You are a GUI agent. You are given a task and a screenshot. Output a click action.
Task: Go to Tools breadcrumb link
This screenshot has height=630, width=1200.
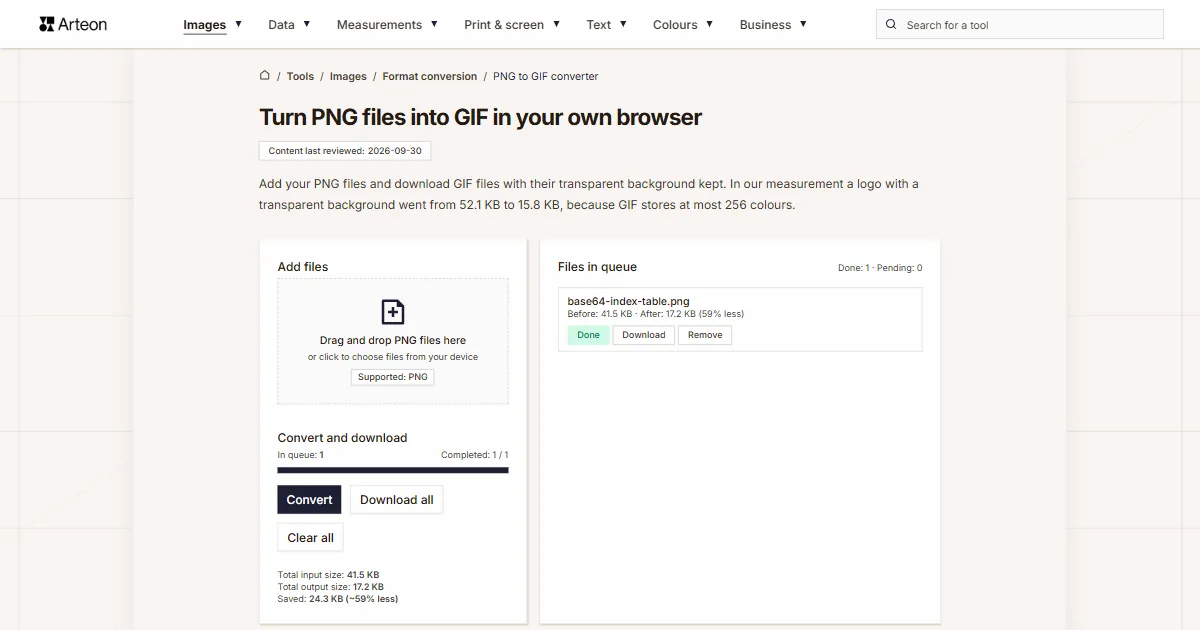tap(300, 76)
